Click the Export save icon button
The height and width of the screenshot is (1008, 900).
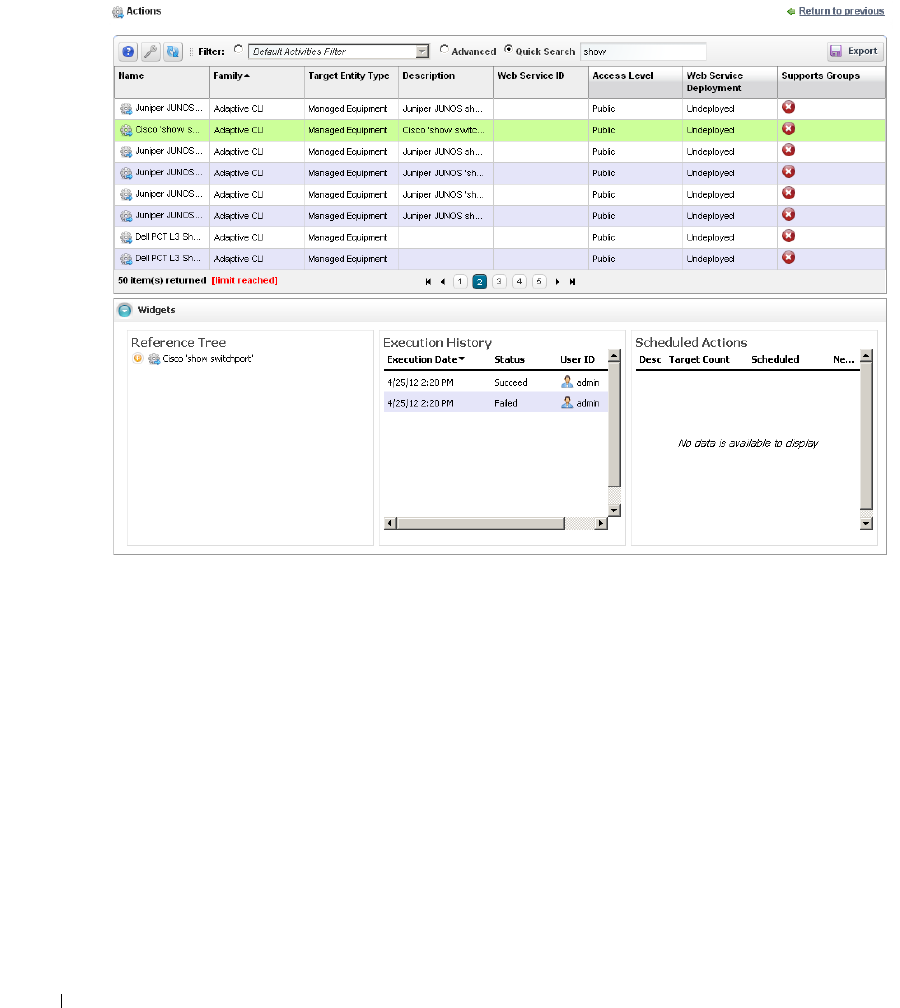(x=854, y=51)
